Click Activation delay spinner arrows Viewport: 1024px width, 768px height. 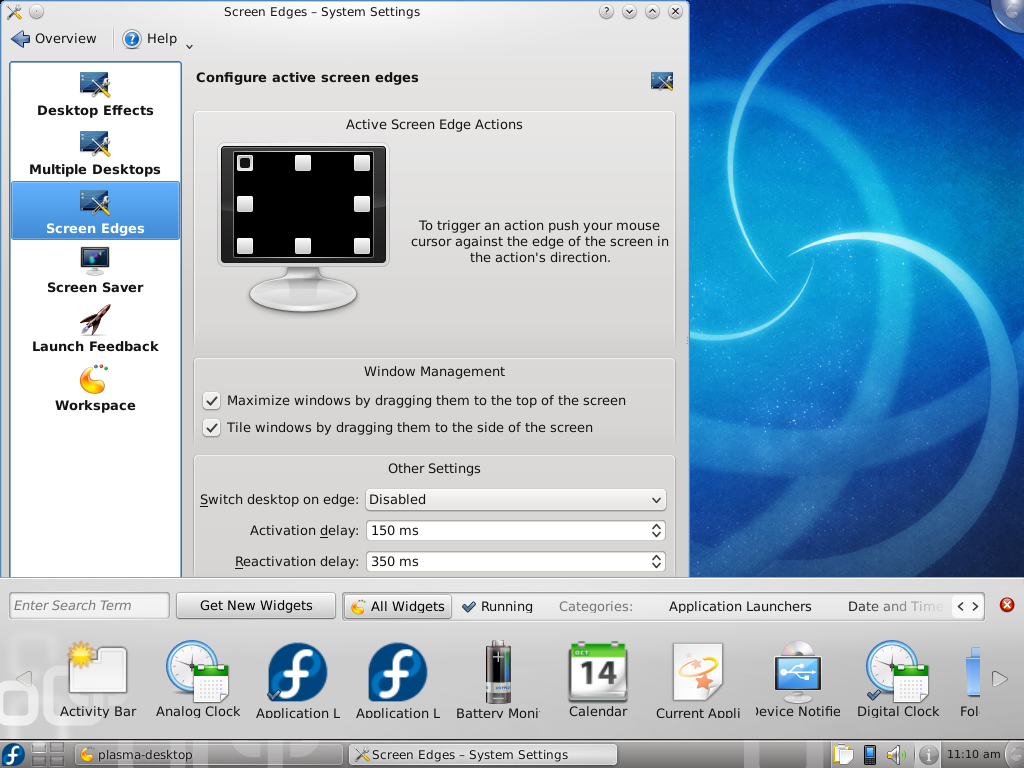656,530
